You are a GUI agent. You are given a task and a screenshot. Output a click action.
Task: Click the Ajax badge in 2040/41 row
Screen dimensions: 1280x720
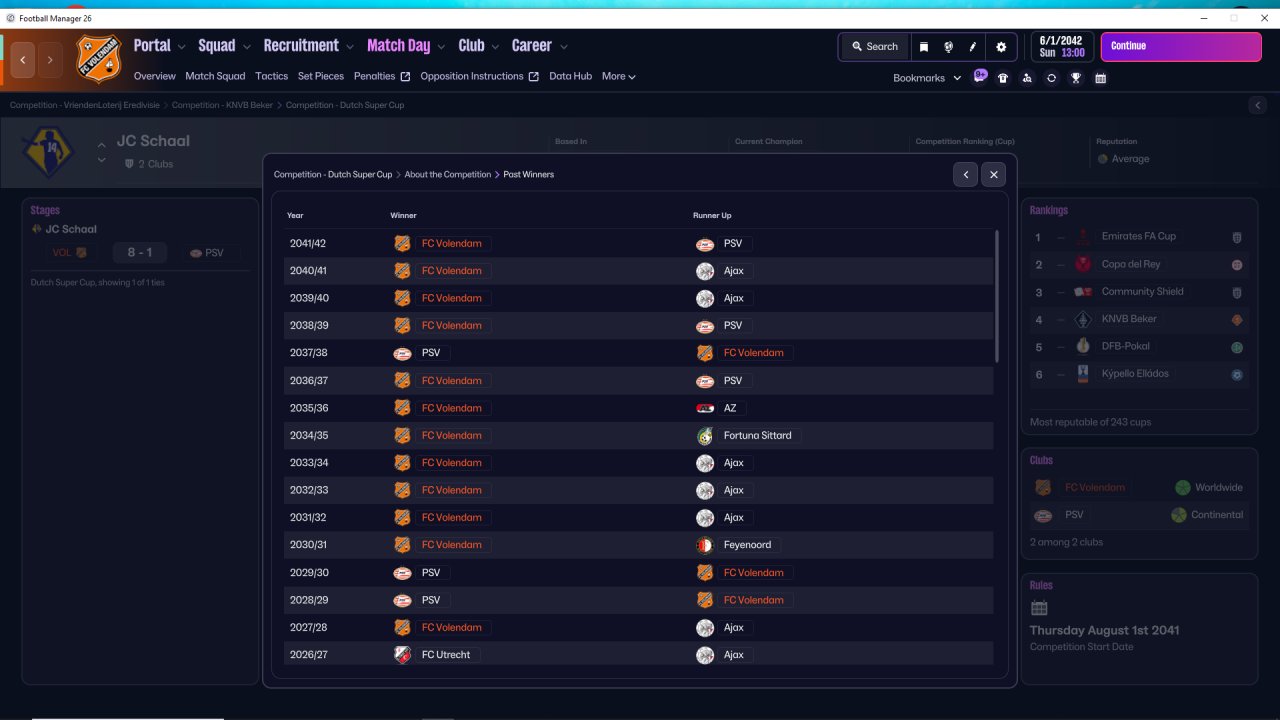[705, 271]
